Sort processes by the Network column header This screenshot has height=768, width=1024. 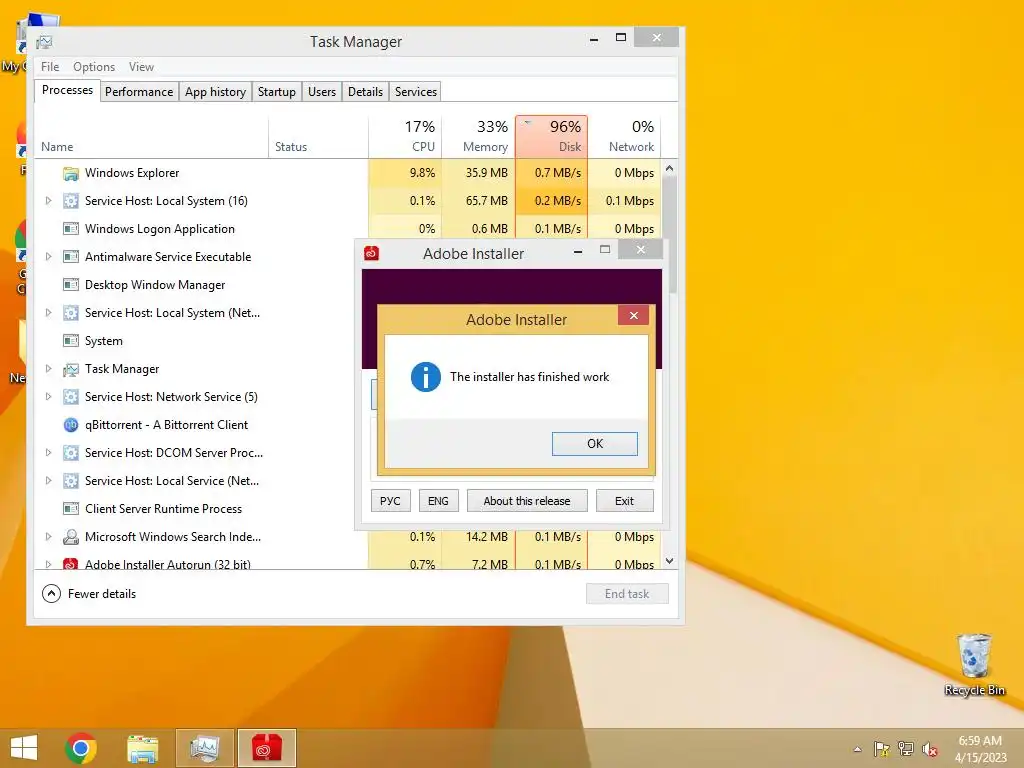(625, 136)
